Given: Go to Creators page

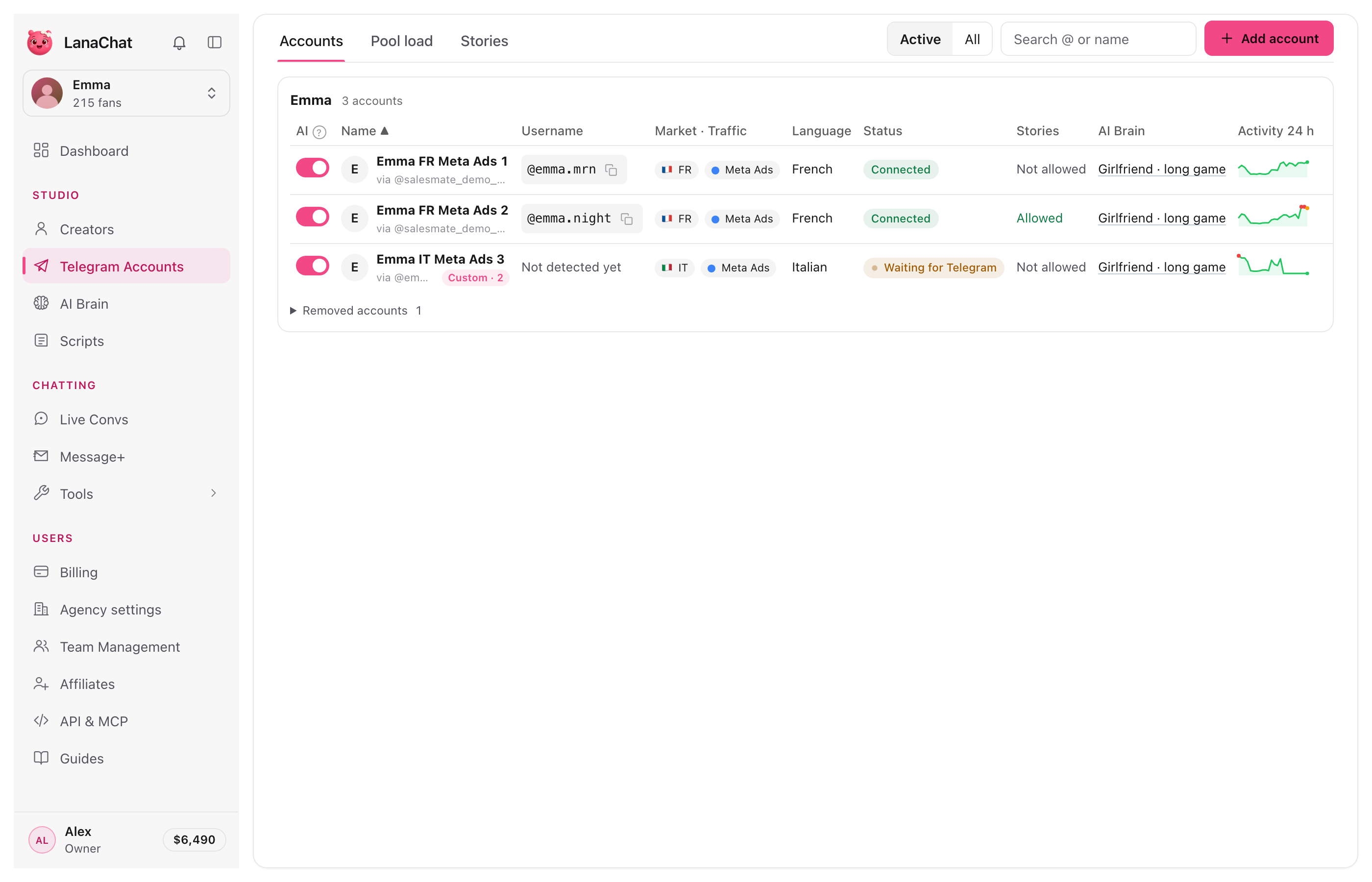Looking at the screenshot, I should click(126, 229).
